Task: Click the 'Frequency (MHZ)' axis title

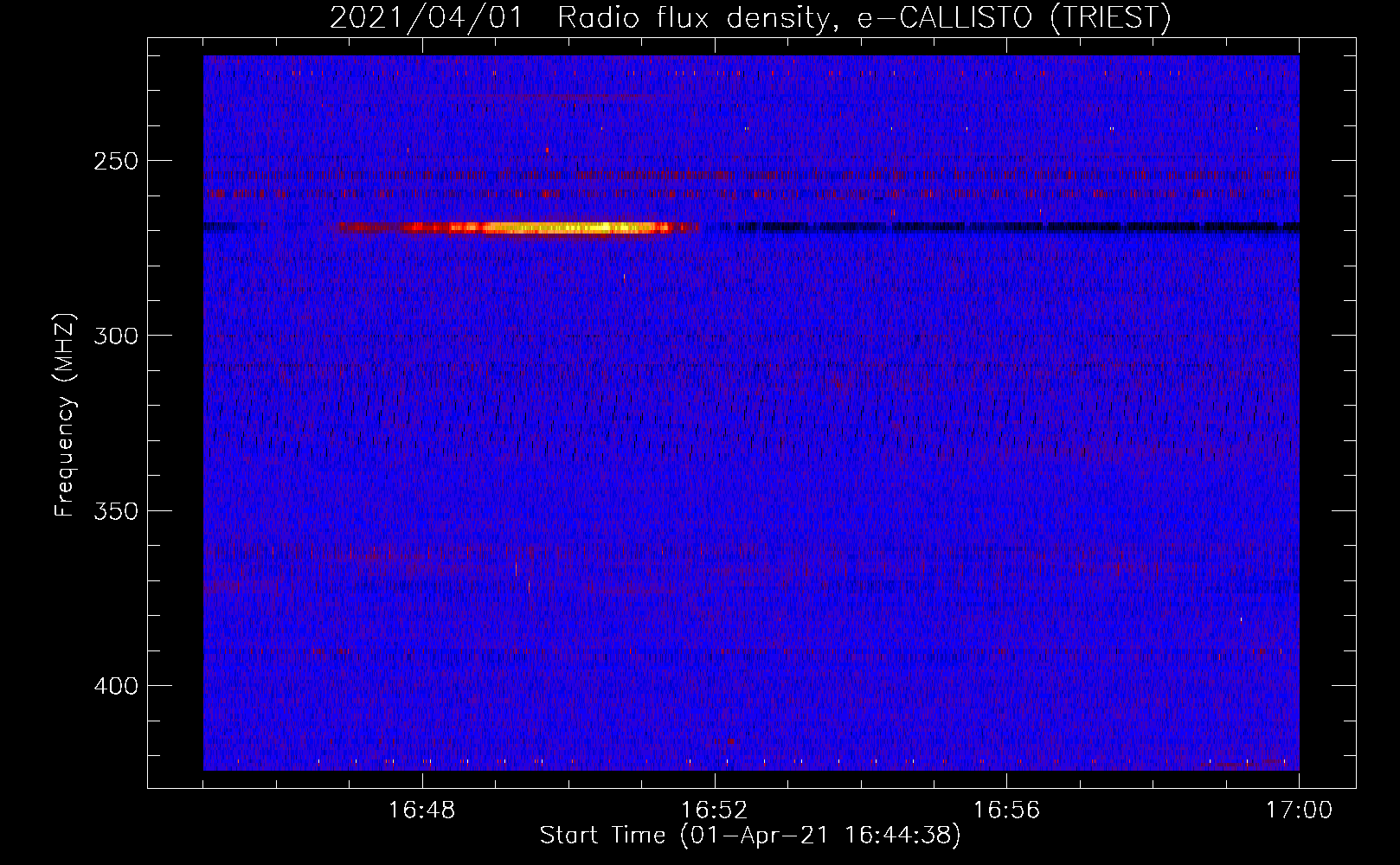Action: (x=66, y=414)
